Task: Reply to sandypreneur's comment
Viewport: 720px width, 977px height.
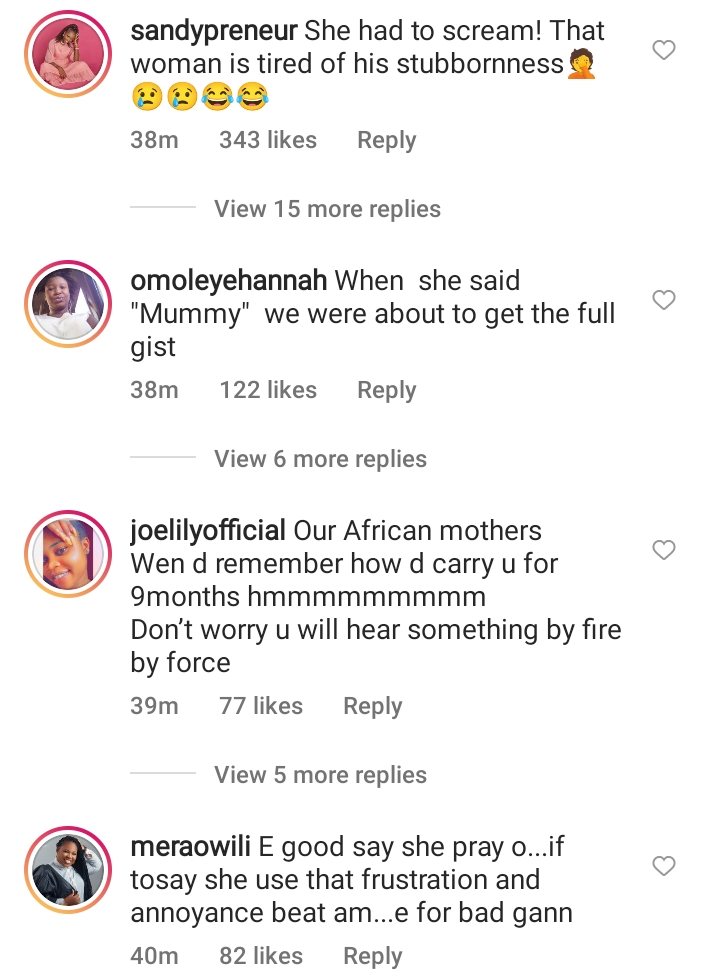Action: (386, 141)
